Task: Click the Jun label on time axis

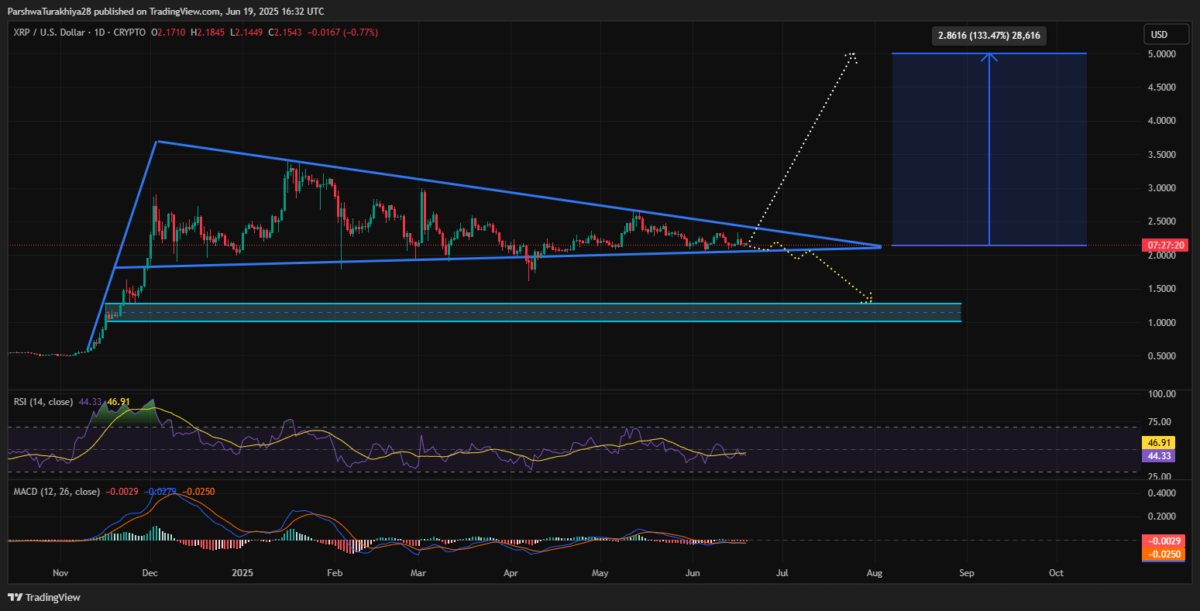Action: (x=692, y=574)
